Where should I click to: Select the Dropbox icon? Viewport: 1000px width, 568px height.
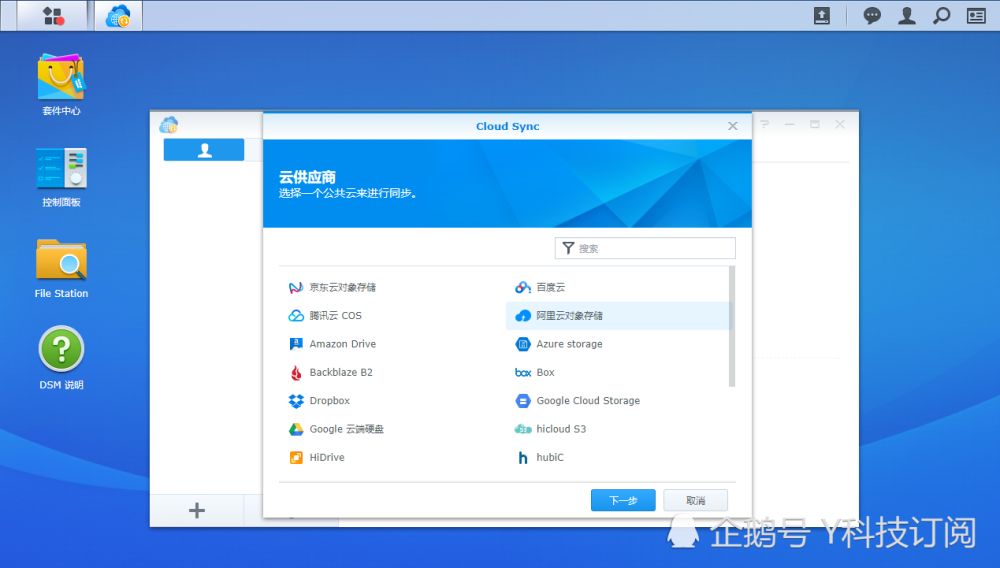296,401
